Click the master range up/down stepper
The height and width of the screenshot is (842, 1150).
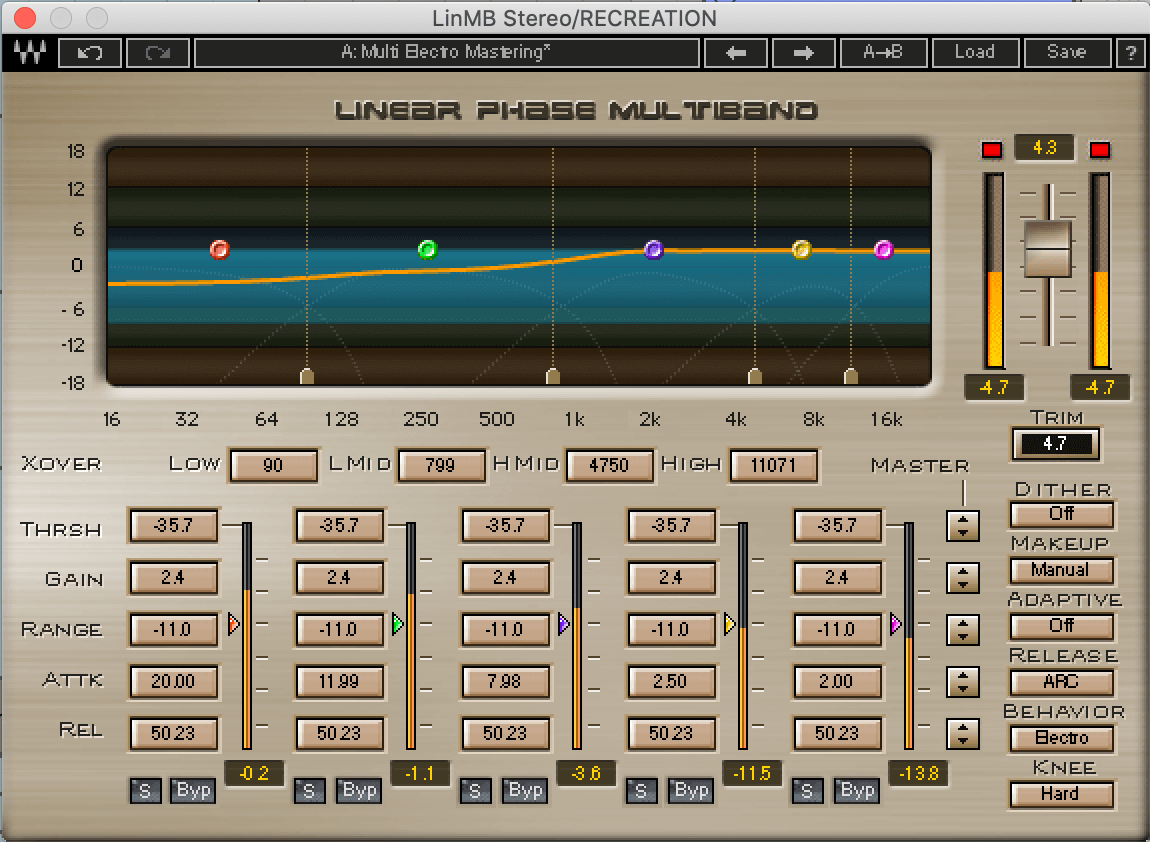(x=963, y=630)
